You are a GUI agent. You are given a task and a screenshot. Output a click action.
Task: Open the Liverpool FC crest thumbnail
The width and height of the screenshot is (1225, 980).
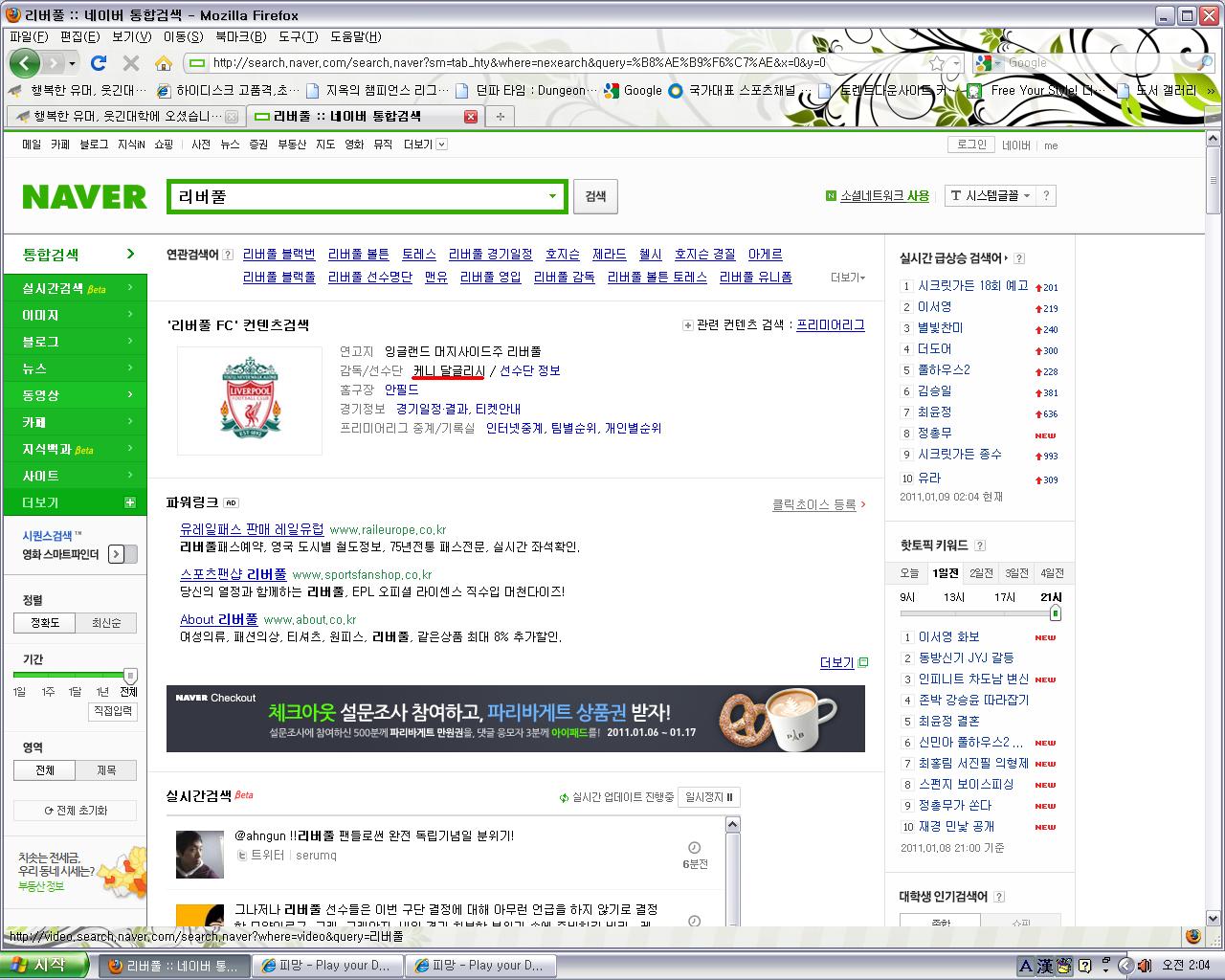click(249, 400)
